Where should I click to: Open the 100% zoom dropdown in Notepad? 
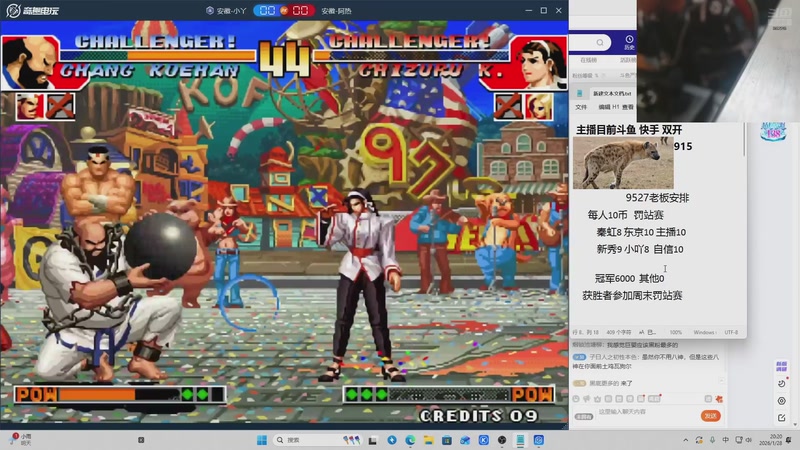pos(676,332)
